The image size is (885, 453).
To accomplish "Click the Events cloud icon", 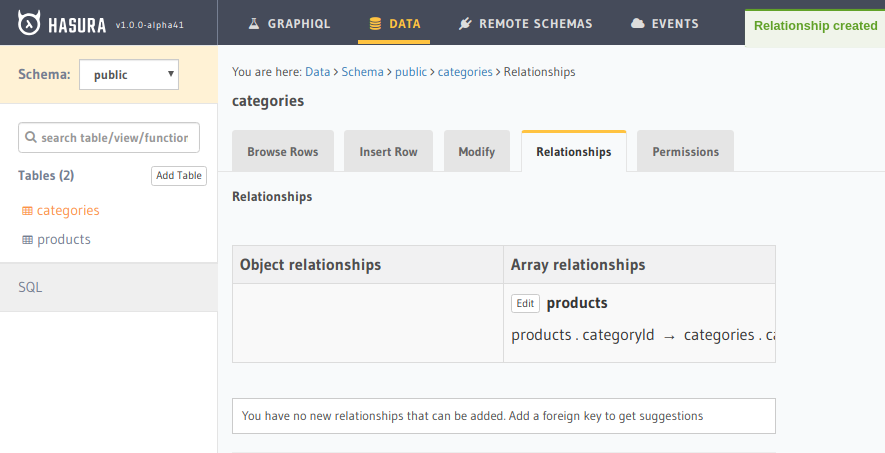I will click(x=637, y=23).
